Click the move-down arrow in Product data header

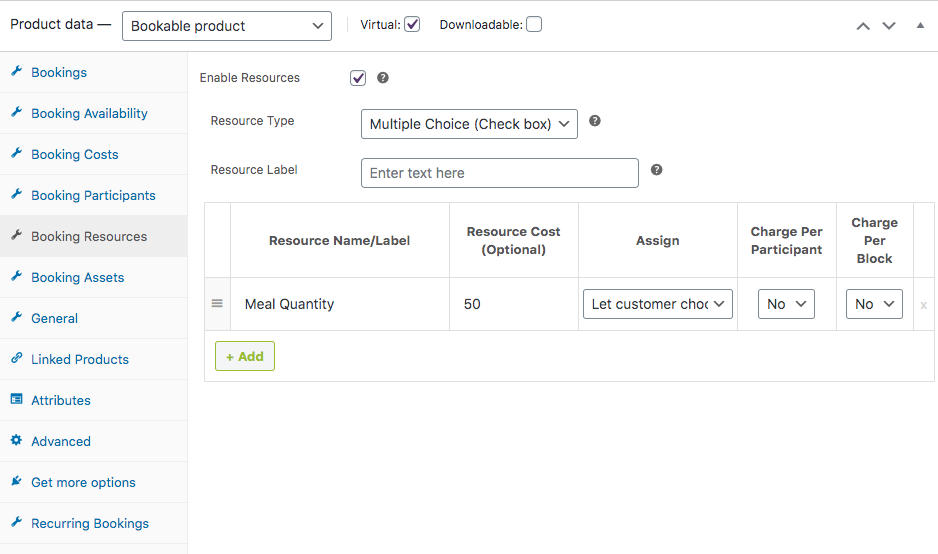[889, 26]
